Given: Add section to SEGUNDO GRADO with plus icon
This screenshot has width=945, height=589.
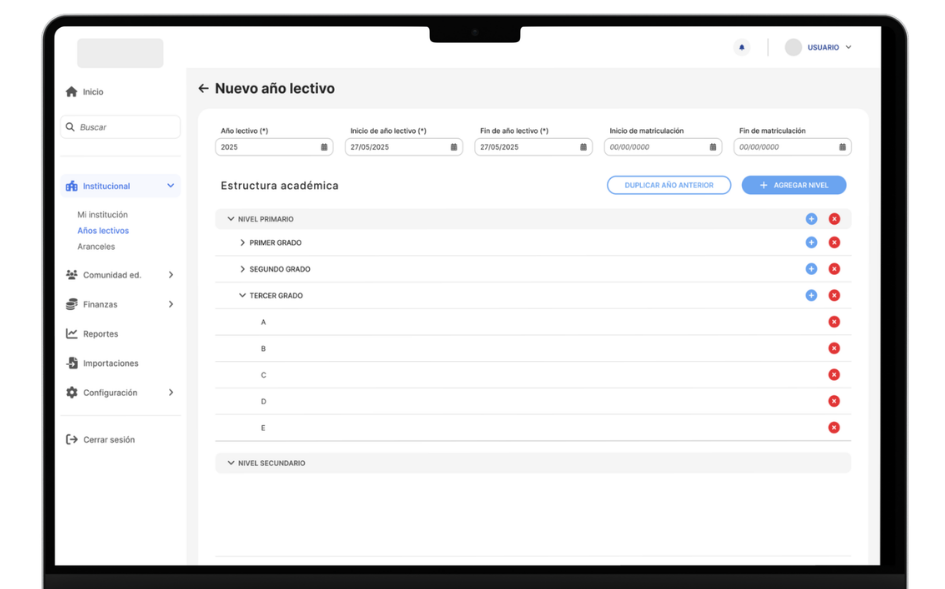Looking at the screenshot, I should 811,269.
